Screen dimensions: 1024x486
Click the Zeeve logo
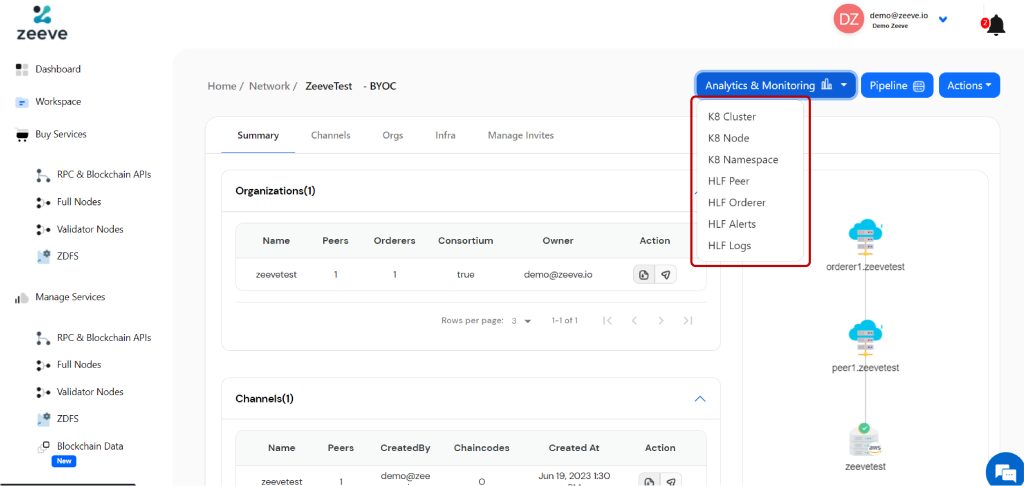click(42, 23)
